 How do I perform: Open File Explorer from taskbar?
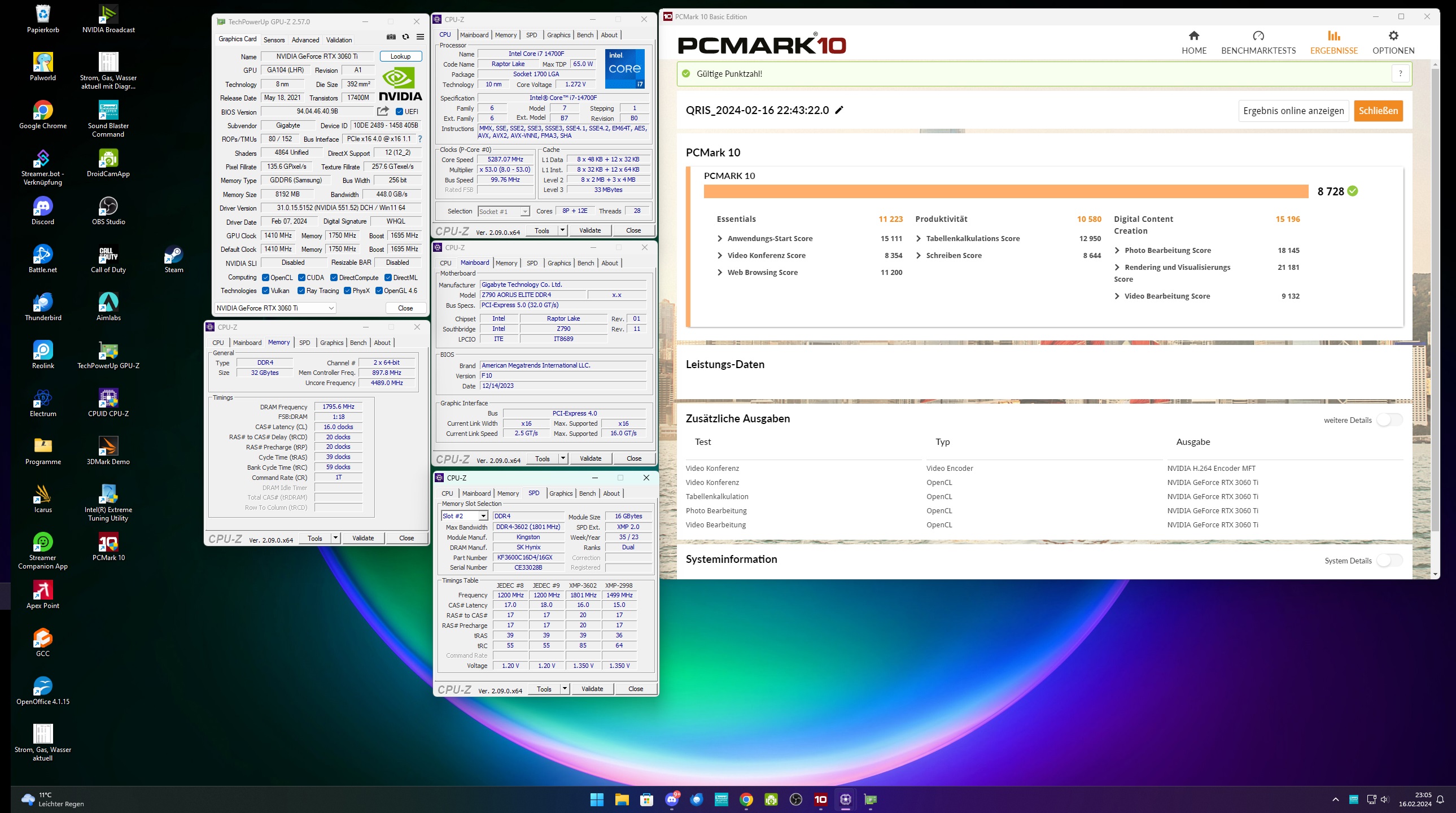click(x=622, y=799)
